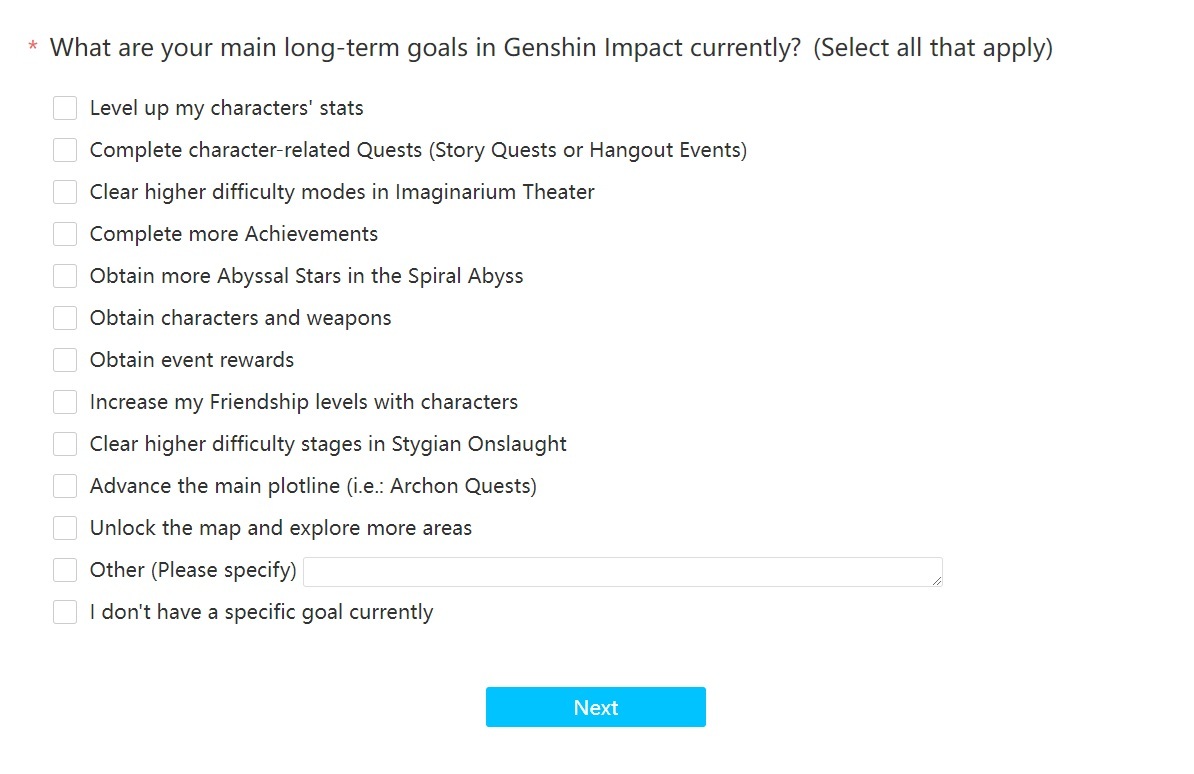Tick "Obtain characters and weapons" checkbox
Viewport: 1194px width, 774px height.
[65, 318]
